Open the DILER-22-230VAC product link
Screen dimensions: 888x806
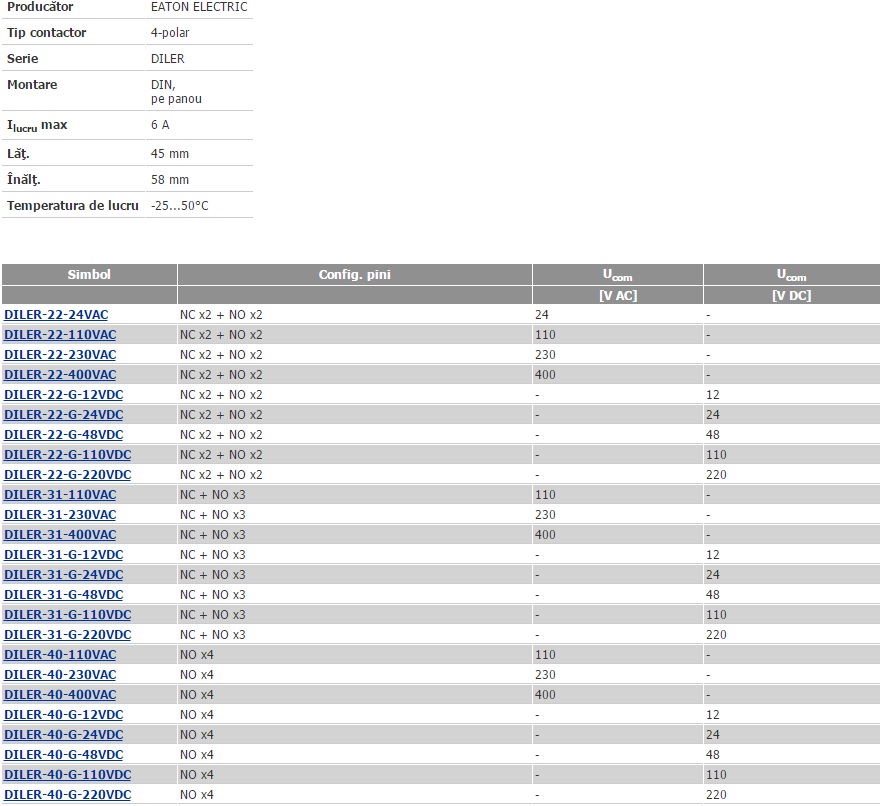tap(60, 355)
